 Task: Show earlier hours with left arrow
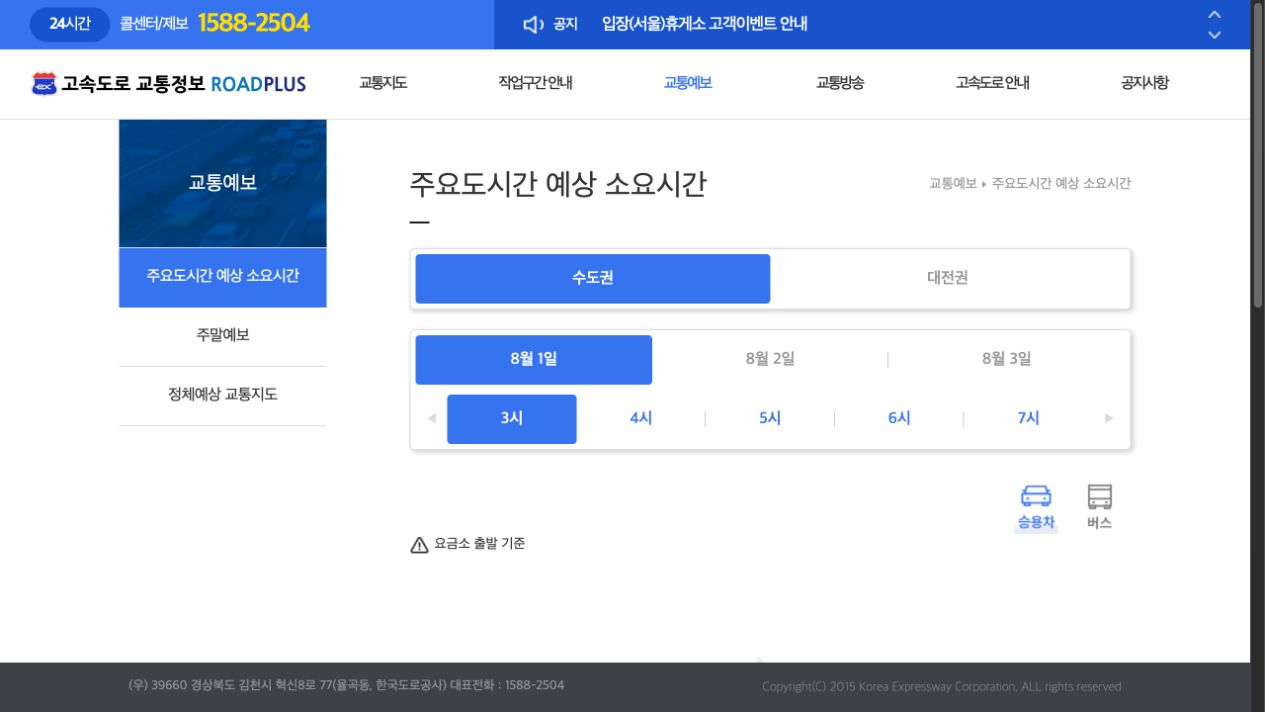click(x=431, y=418)
